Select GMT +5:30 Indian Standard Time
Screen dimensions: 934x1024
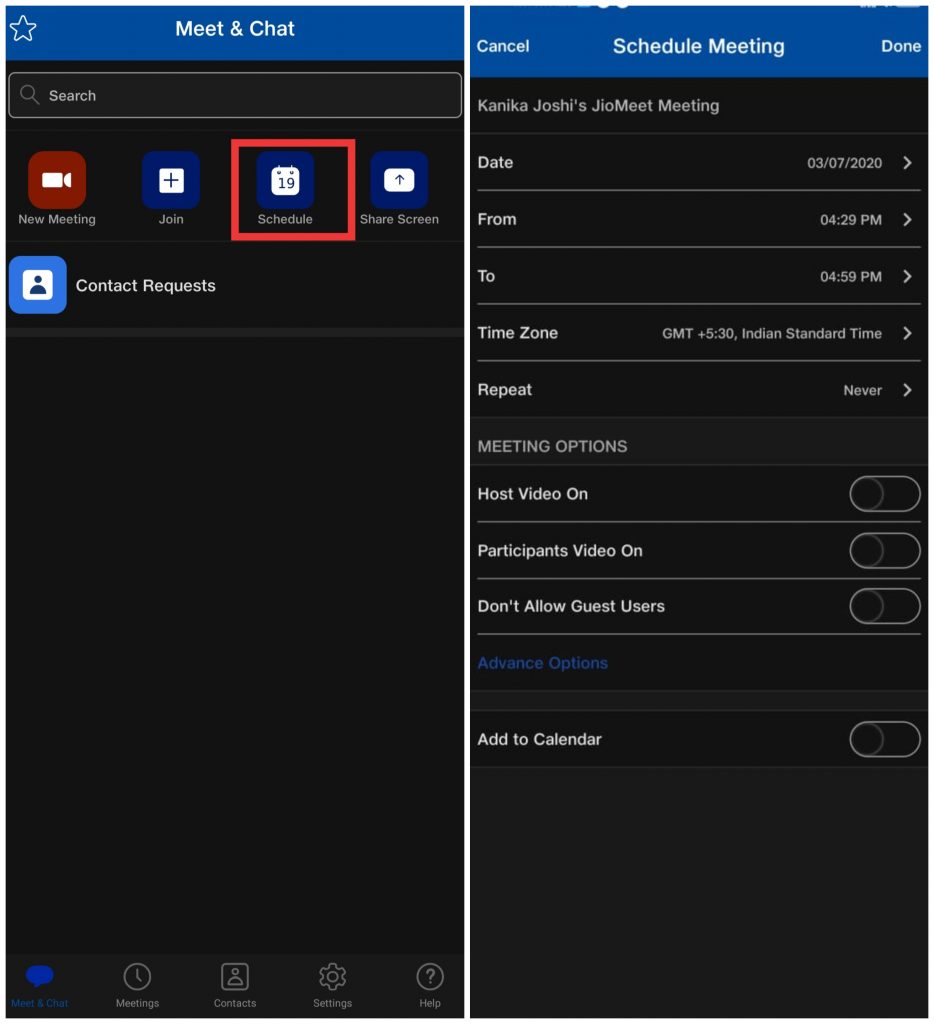772,334
